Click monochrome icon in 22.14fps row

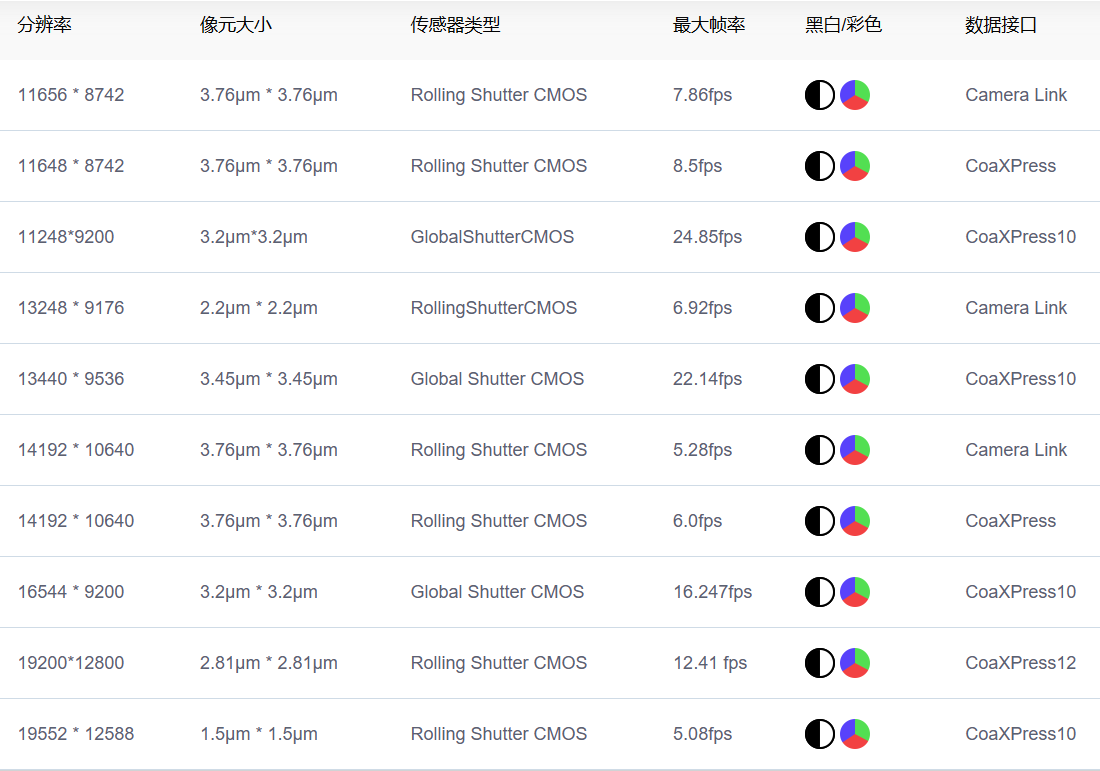click(819, 379)
